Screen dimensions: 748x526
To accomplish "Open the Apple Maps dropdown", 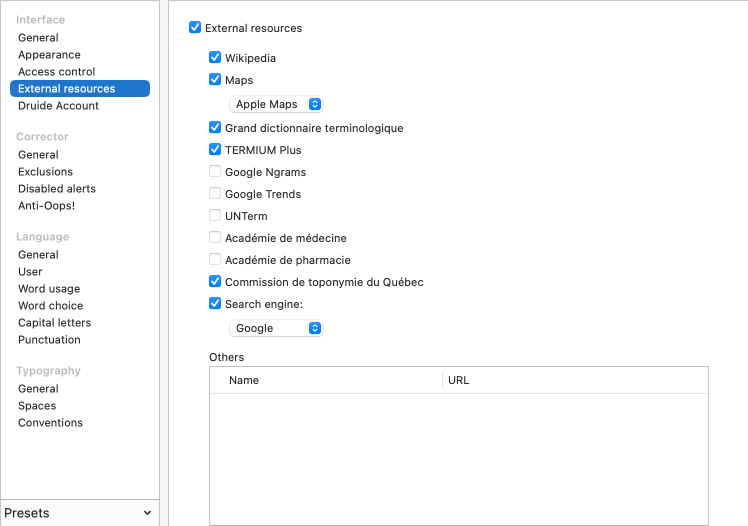I will 277,104.
